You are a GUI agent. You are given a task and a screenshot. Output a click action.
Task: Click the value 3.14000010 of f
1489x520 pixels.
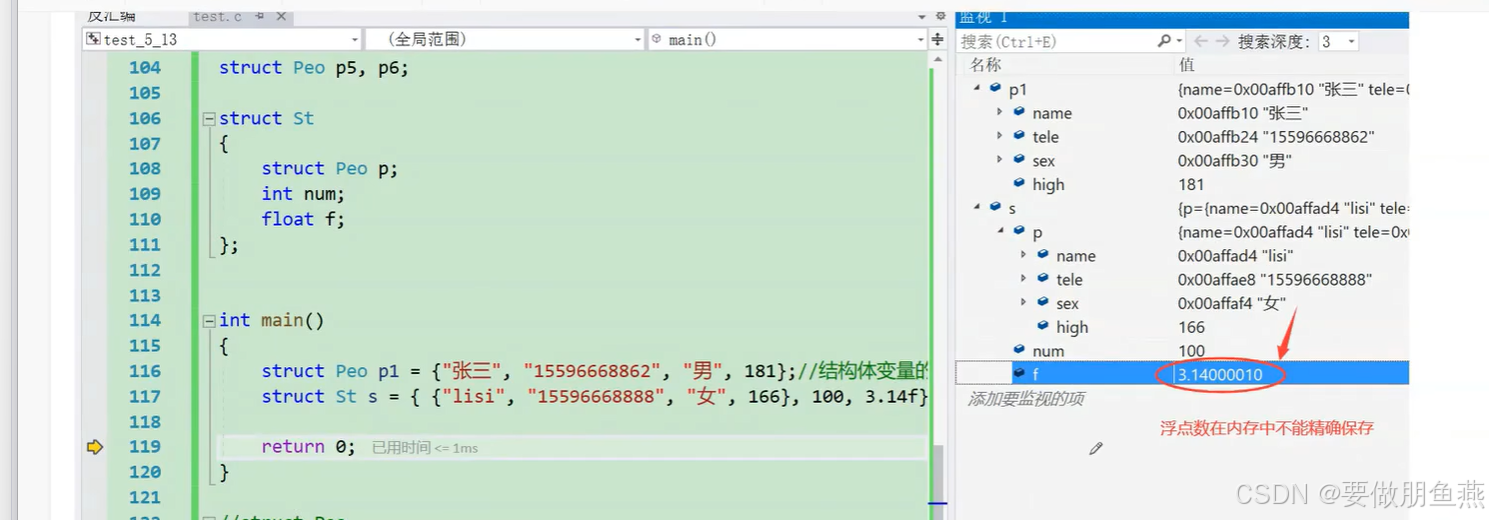point(1220,375)
